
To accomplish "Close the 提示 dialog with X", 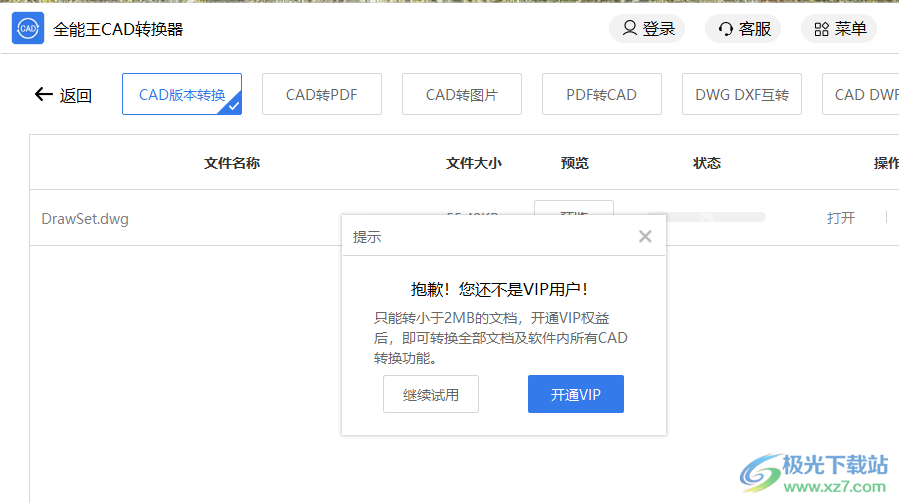I will 645,236.
